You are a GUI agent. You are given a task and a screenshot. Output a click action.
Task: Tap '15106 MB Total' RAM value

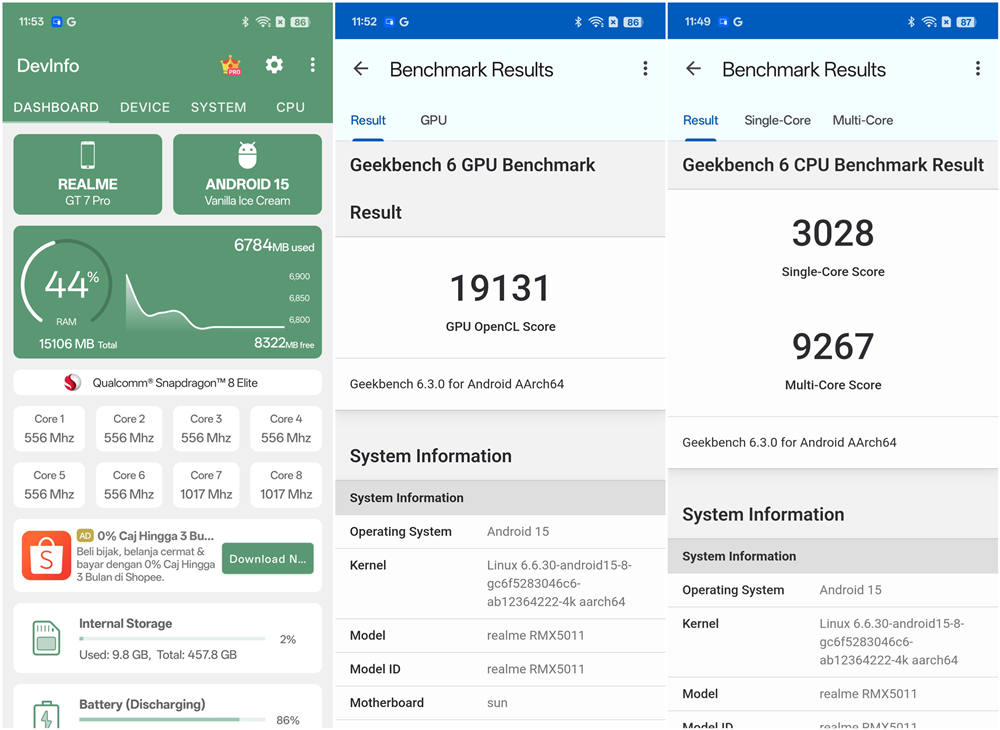click(78, 344)
